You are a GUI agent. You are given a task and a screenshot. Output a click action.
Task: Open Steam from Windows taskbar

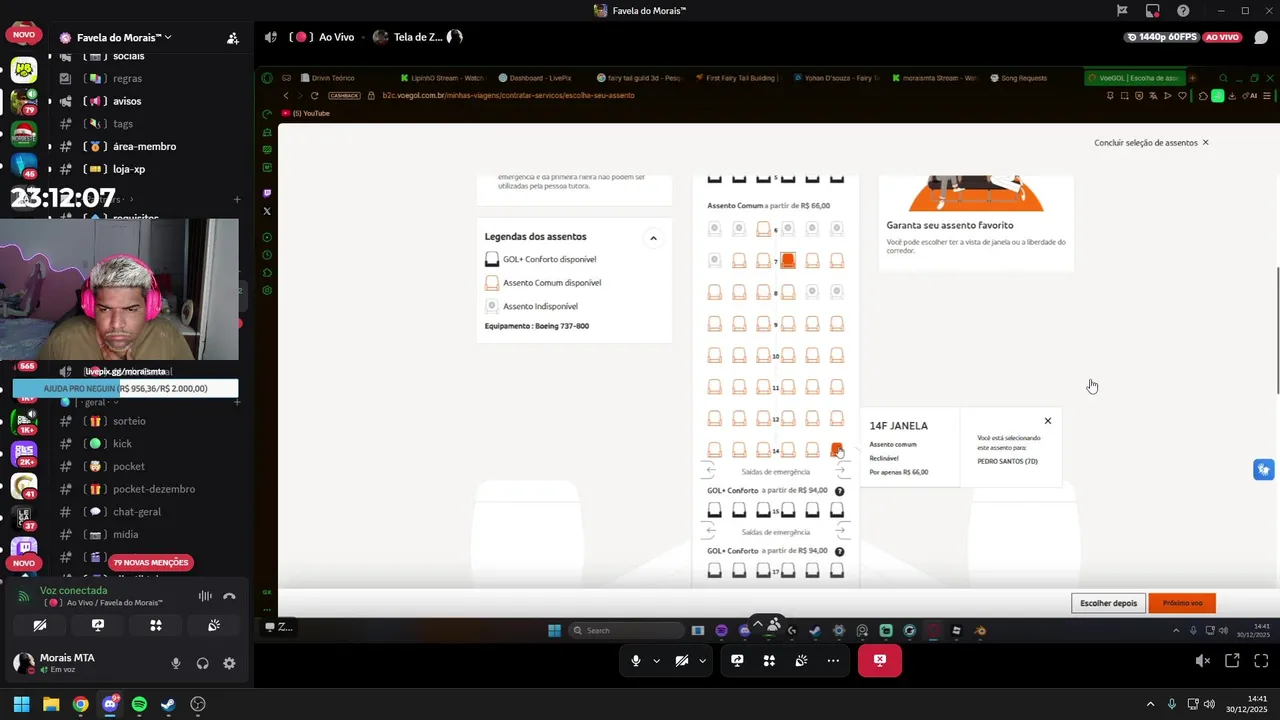tap(168, 704)
